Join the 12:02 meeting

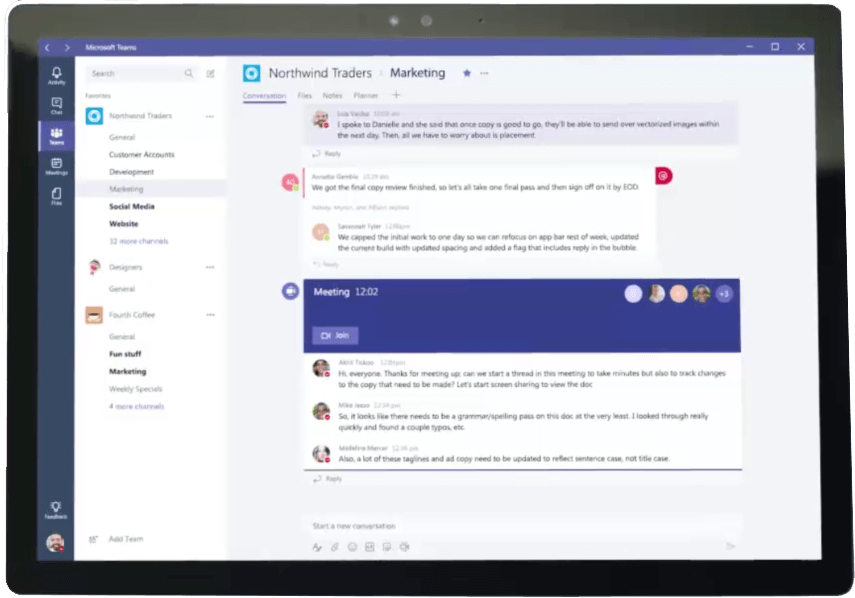[335, 335]
